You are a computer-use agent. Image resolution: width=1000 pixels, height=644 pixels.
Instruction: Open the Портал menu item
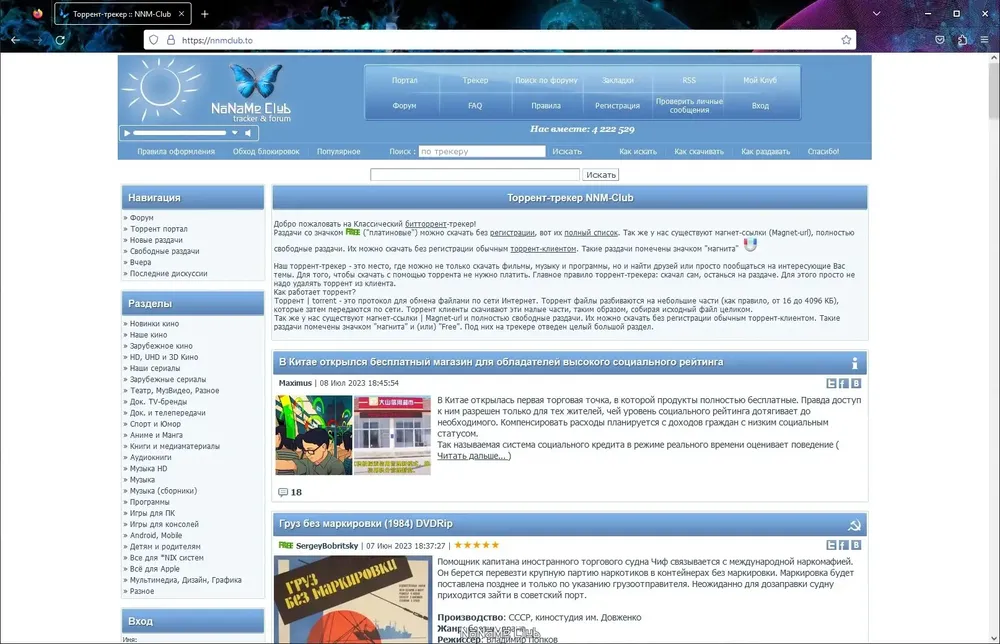click(404, 80)
